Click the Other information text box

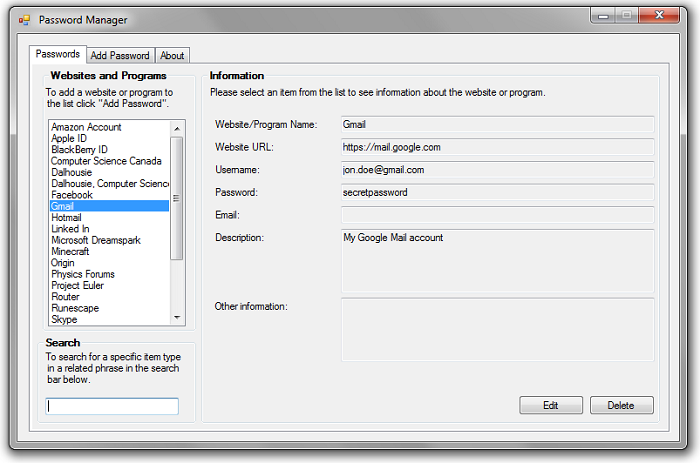tap(498, 330)
